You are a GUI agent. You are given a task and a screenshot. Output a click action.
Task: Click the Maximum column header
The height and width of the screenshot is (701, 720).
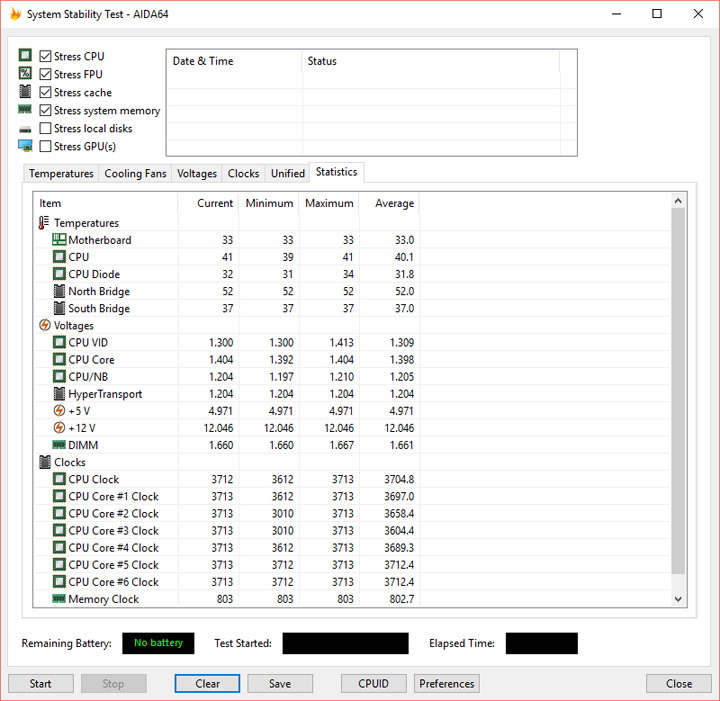pos(329,203)
